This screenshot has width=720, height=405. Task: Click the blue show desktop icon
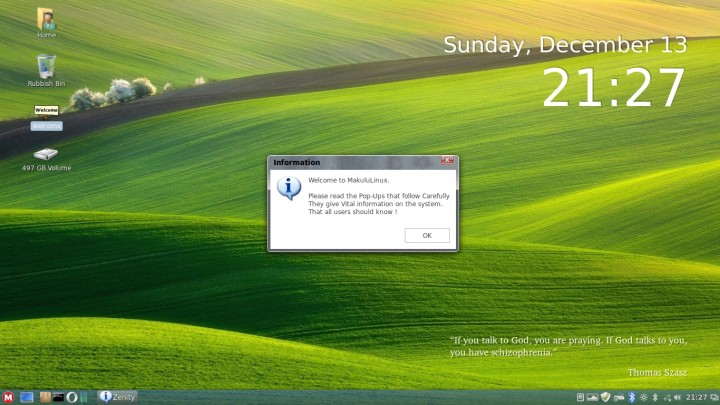(x=27, y=397)
